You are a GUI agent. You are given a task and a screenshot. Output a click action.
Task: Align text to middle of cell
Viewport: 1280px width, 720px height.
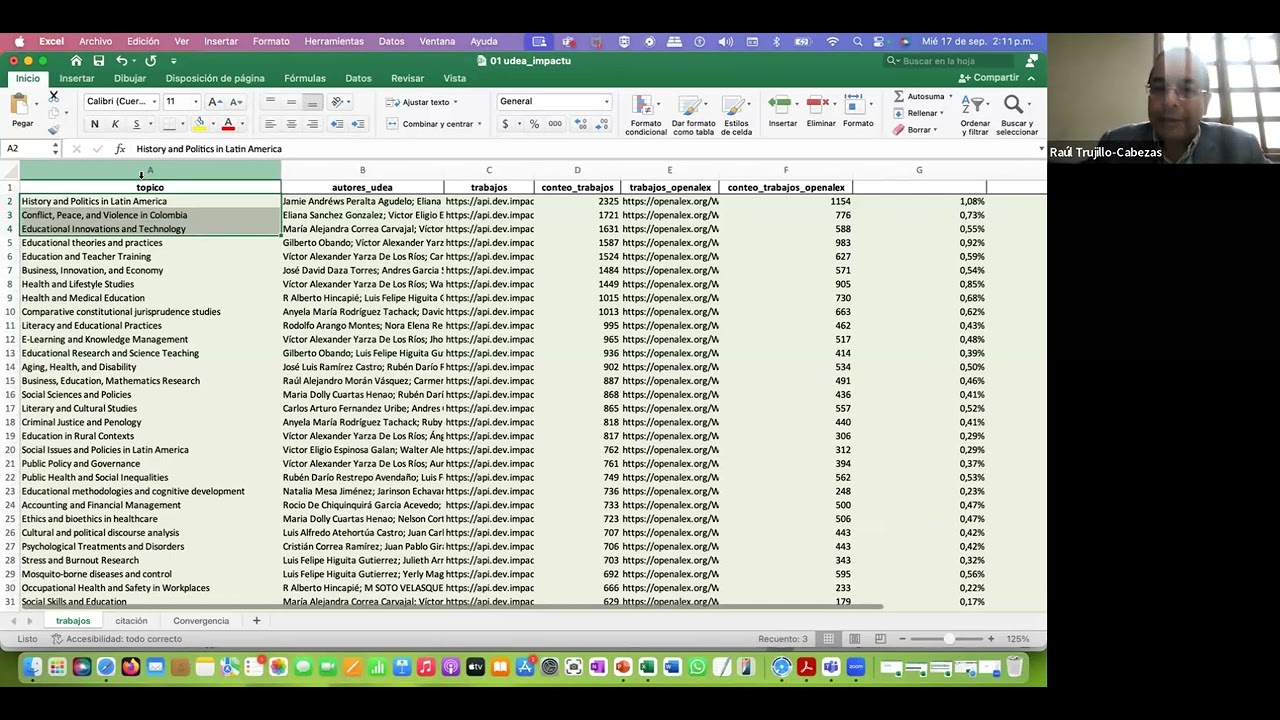(291, 102)
